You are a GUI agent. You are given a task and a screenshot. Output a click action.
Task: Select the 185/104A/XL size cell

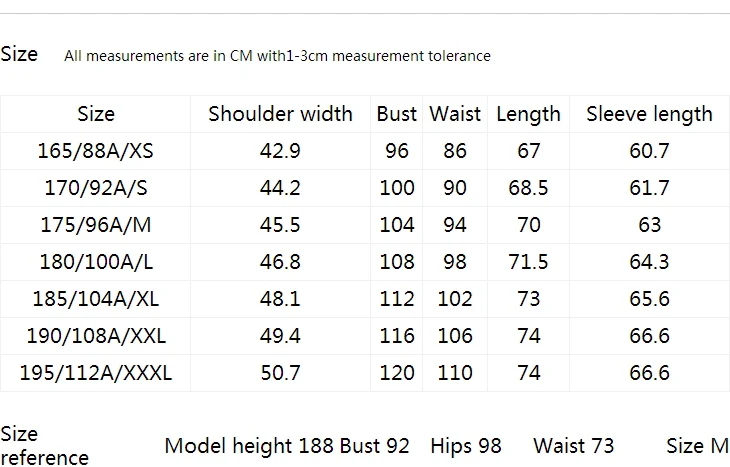[x=95, y=298]
